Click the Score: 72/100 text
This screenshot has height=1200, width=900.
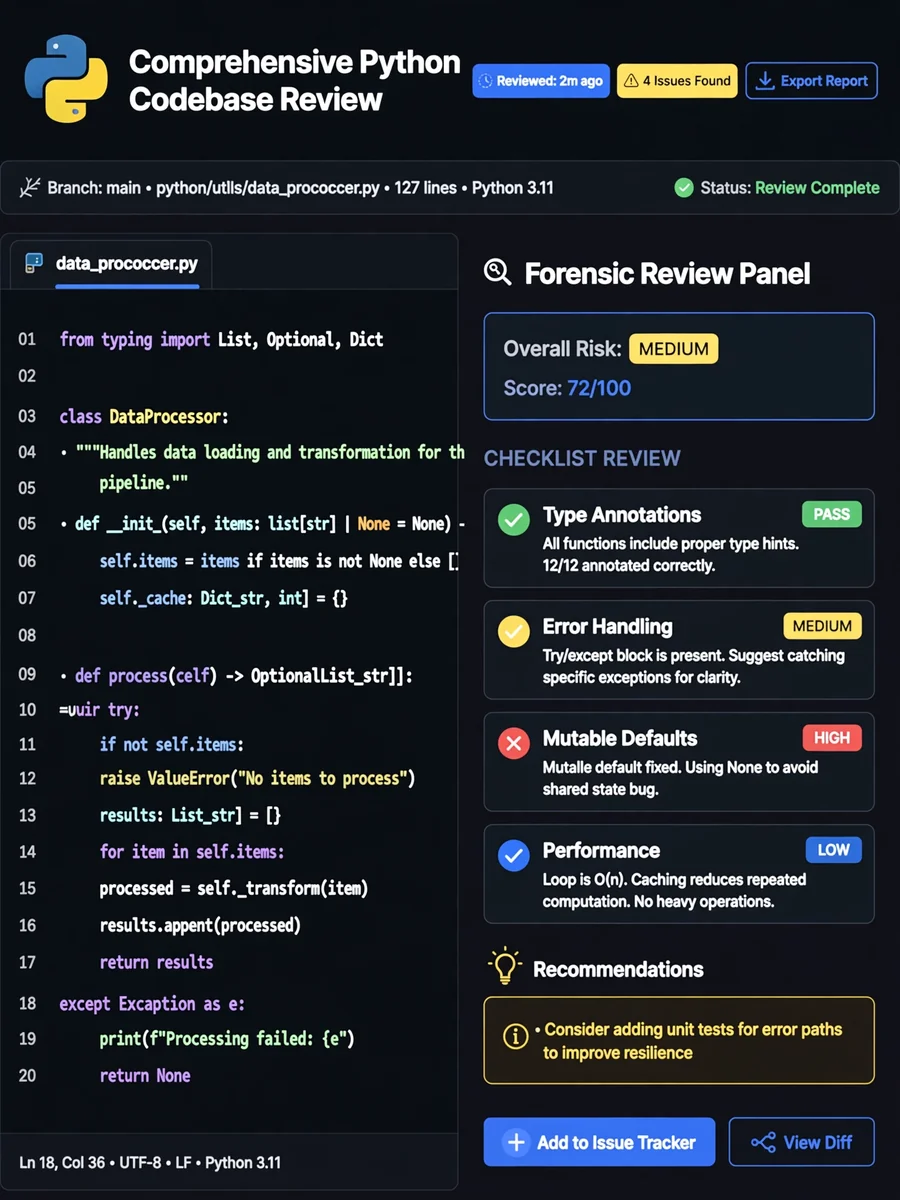567,388
